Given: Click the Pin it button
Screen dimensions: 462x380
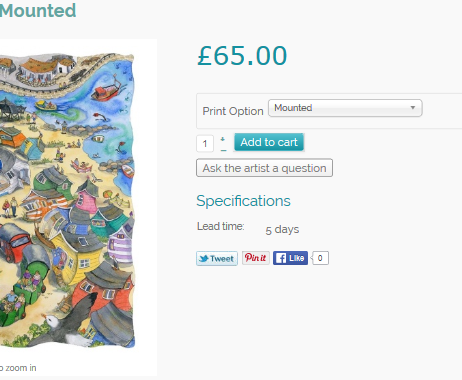Looking at the screenshot, I should click(x=256, y=258).
